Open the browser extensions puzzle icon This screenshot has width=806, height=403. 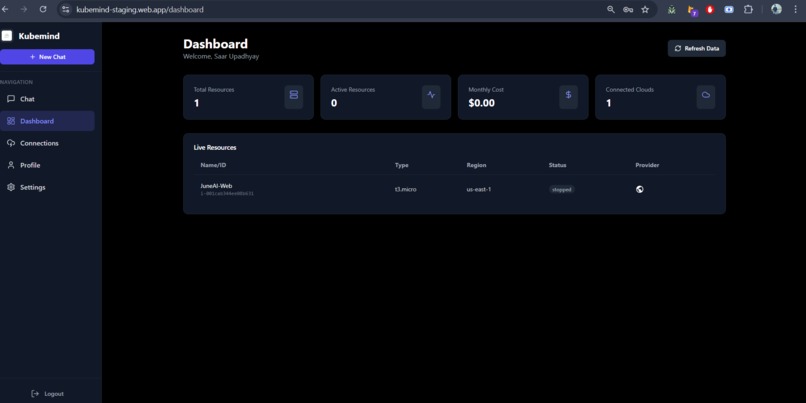(x=748, y=9)
